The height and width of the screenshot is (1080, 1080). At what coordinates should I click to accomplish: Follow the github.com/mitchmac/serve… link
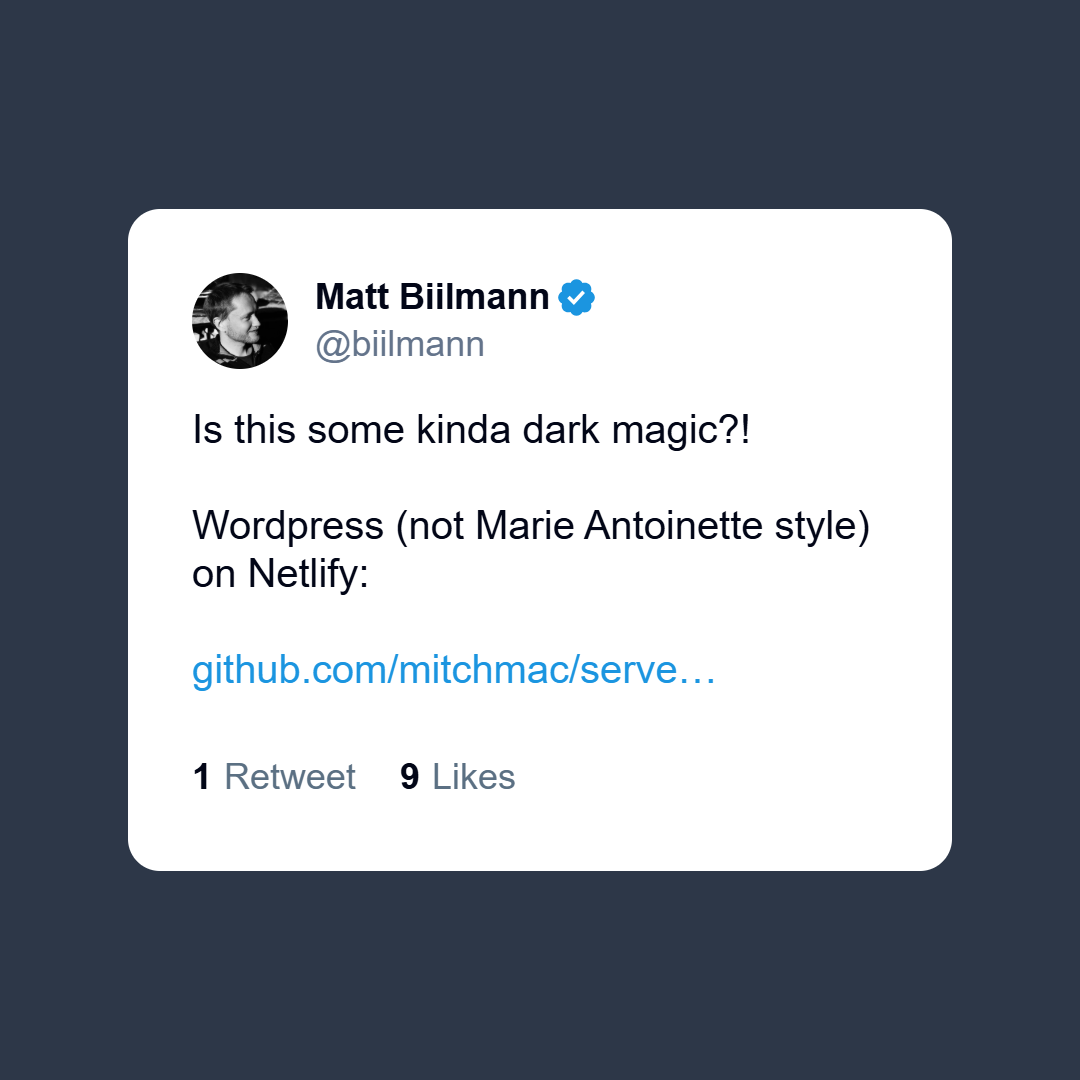tap(453, 670)
